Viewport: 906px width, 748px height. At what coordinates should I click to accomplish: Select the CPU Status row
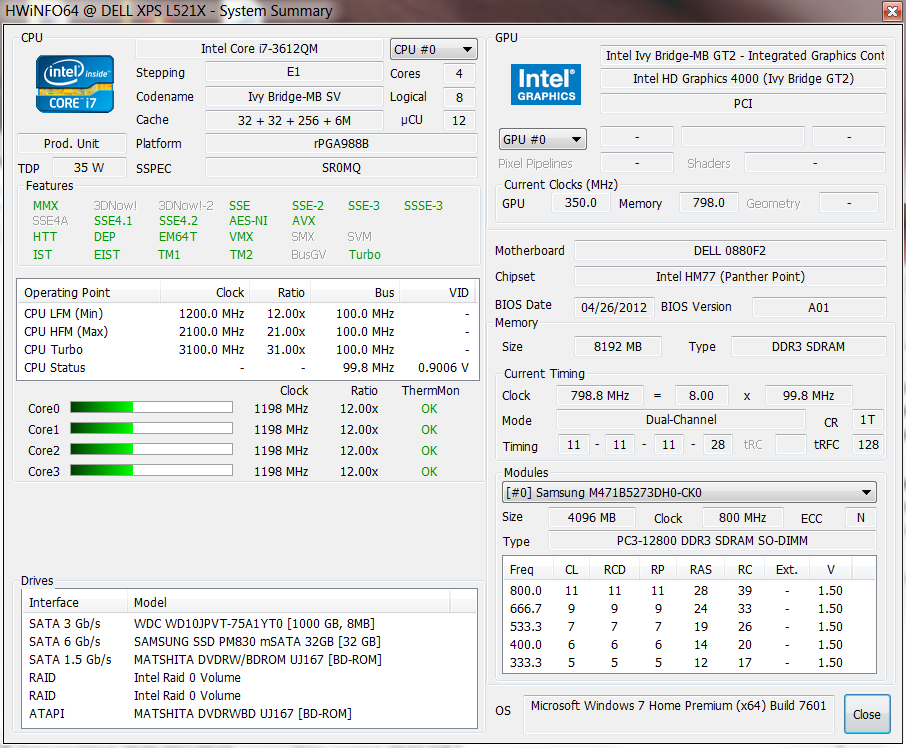tap(247, 367)
